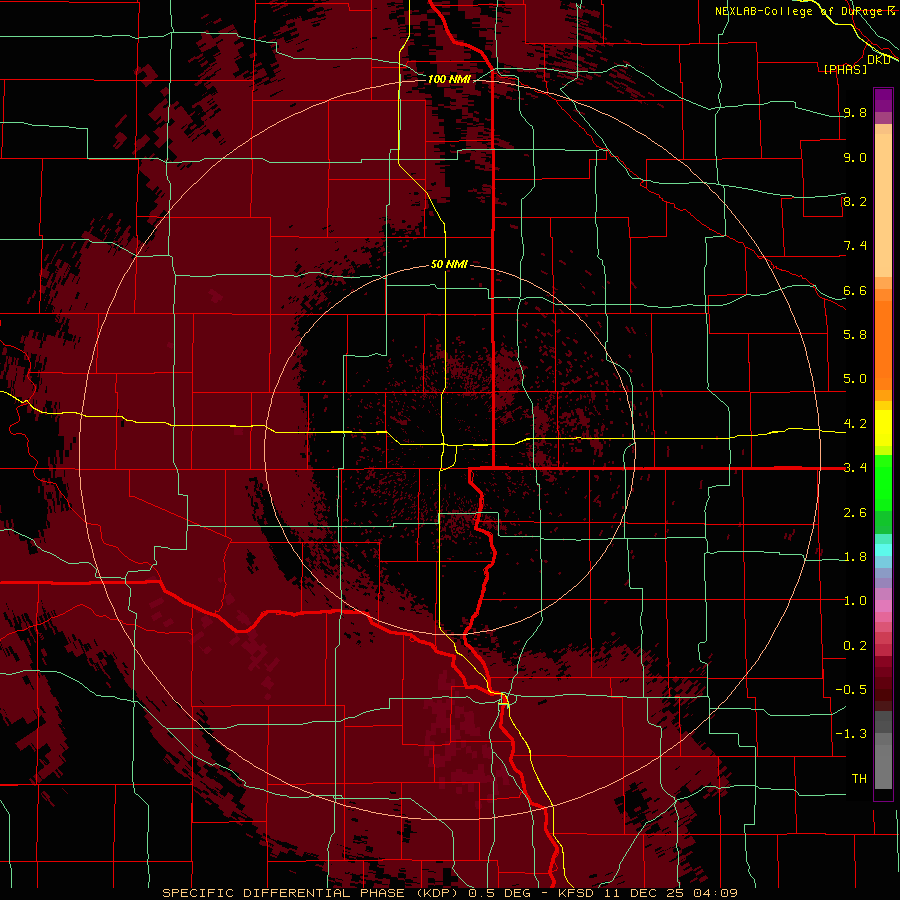This screenshot has width=900, height=900.
Task: Pick the yellow swatch in the color bar
Action: coord(883,427)
